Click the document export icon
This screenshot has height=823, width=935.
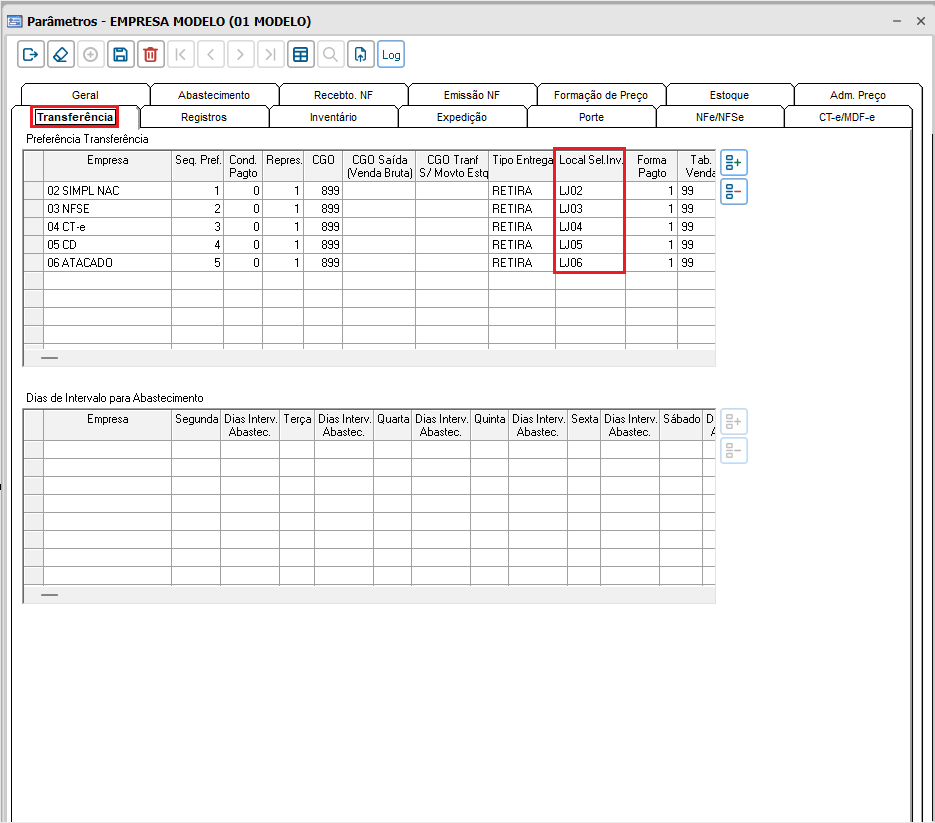(x=361, y=55)
